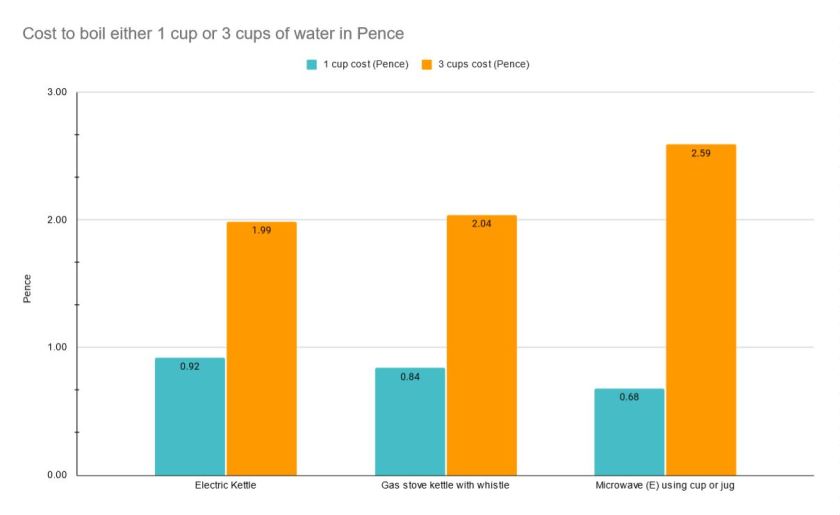The width and height of the screenshot is (840, 515).
Task: Select the "1 cup cost (Pence)" legend label
Action: pyautogui.click(x=363, y=65)
